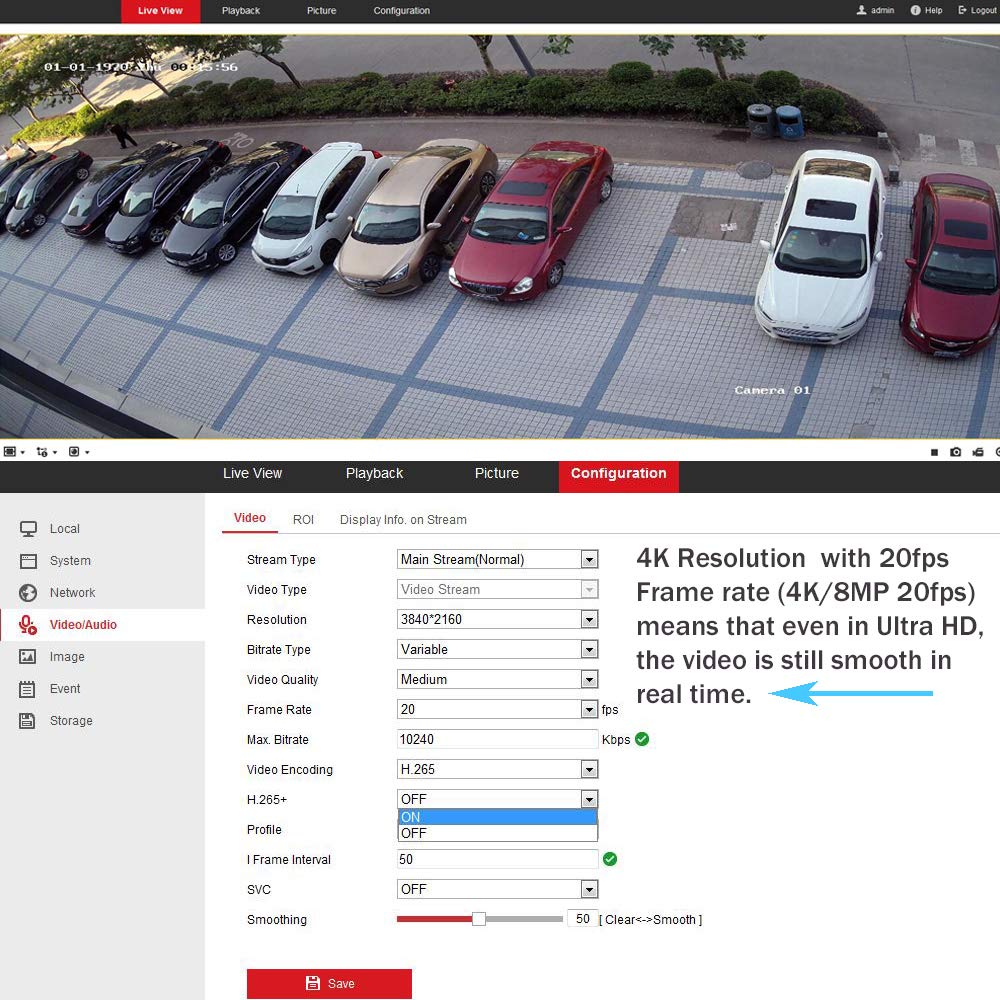1000x1000 pixels.
Task: Open the Storage section in sidebar
Action: click(x=70, y=721)
